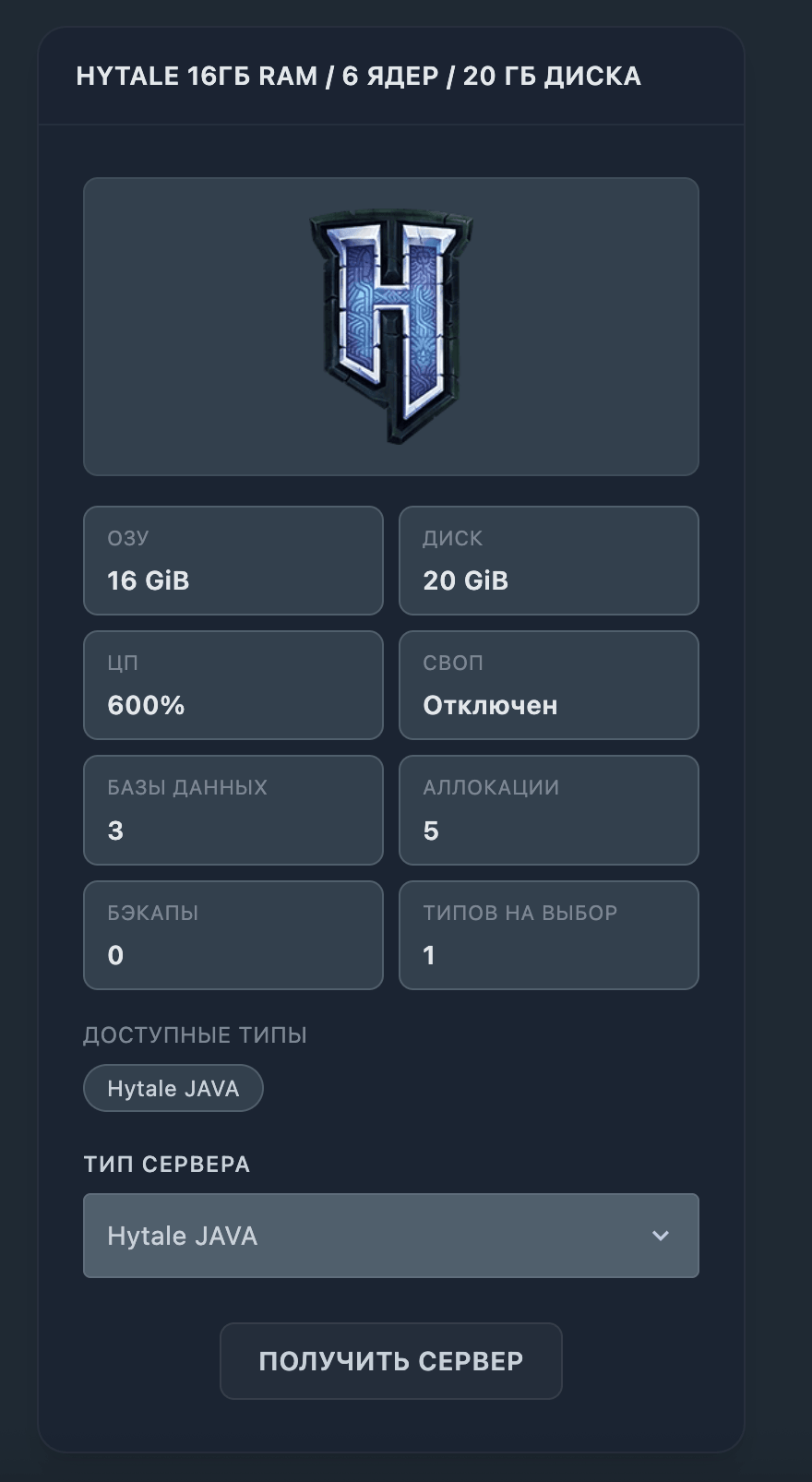
Task: Click the ЦП 600% card
Action: pyautogui.click(x=233, y=685)
